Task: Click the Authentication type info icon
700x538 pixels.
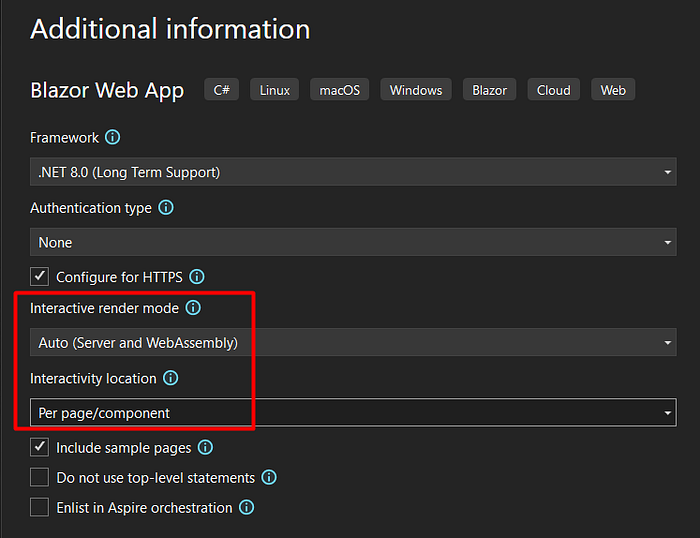Action: pyautogui.click(x=166, y=208)
